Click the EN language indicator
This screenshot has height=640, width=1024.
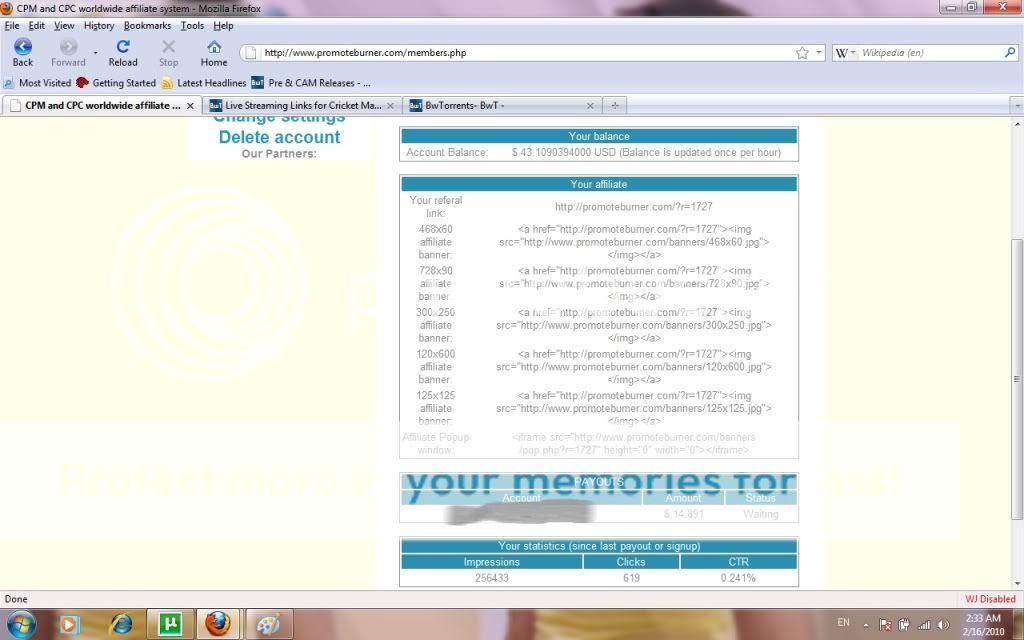pos(844,622)
